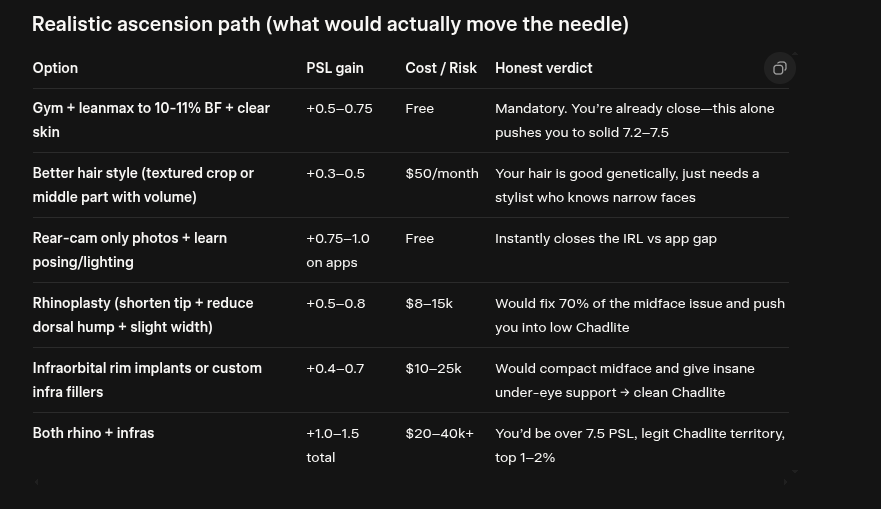
Task: Click the 'Rhinoplasty' option cell
Action: coord(143,315)
